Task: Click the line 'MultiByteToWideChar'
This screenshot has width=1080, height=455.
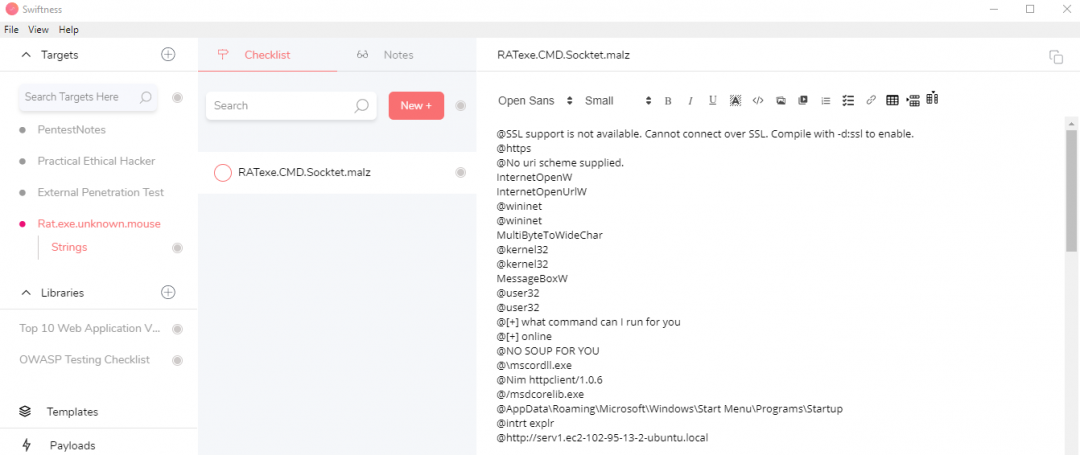Action: [550, 235]
